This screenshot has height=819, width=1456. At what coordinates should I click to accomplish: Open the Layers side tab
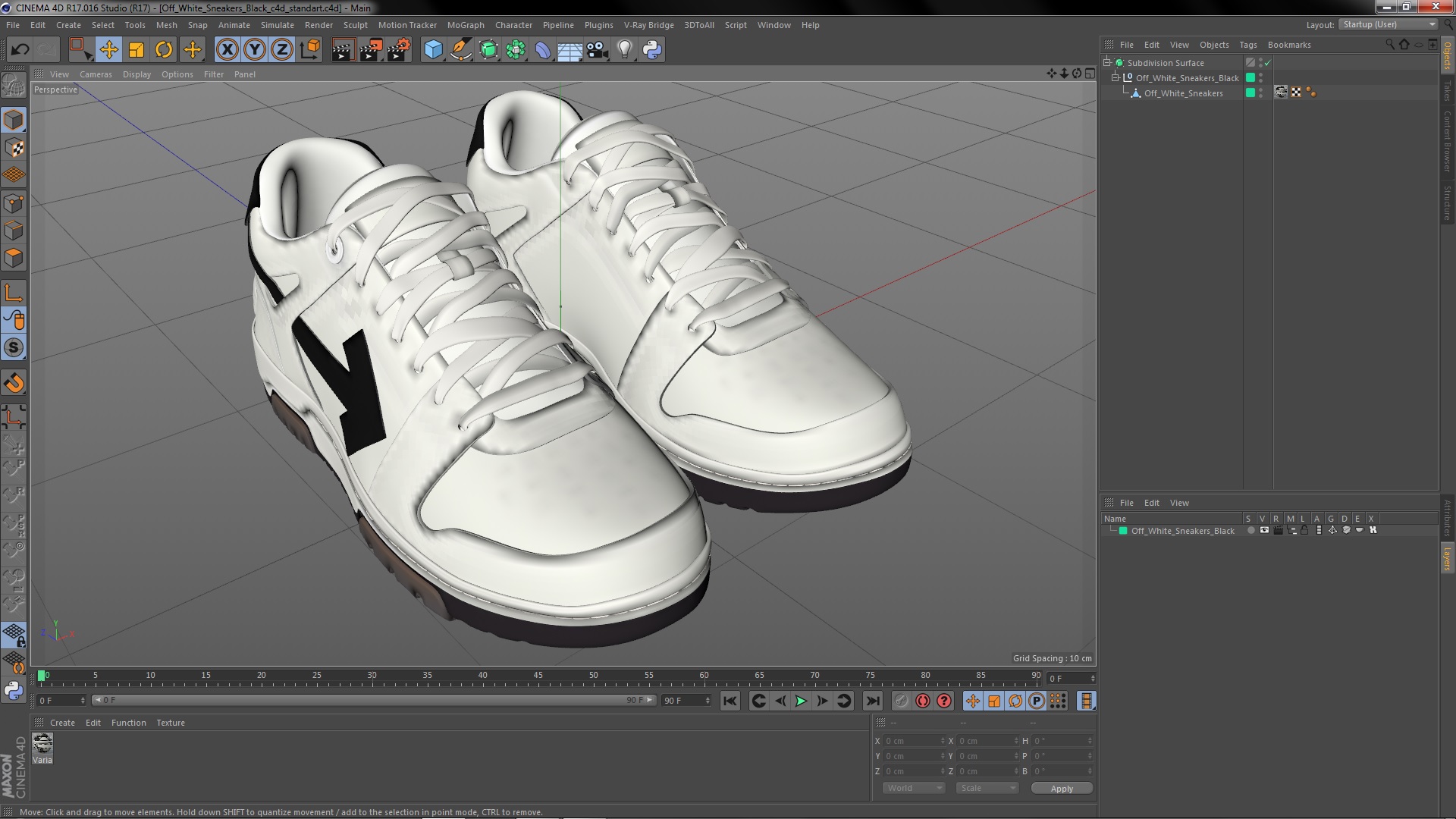click(1448, 558)
